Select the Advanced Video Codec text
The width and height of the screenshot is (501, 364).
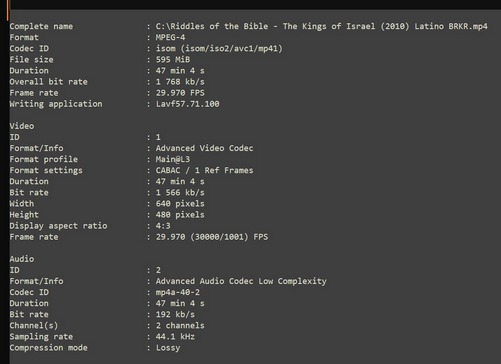pos(204,148)
